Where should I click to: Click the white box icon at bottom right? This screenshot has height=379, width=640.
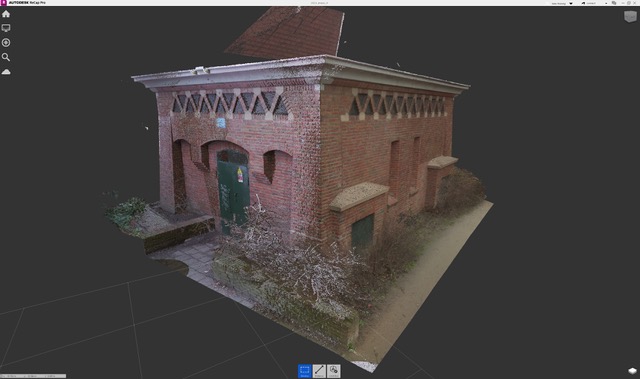coord(632,371)
